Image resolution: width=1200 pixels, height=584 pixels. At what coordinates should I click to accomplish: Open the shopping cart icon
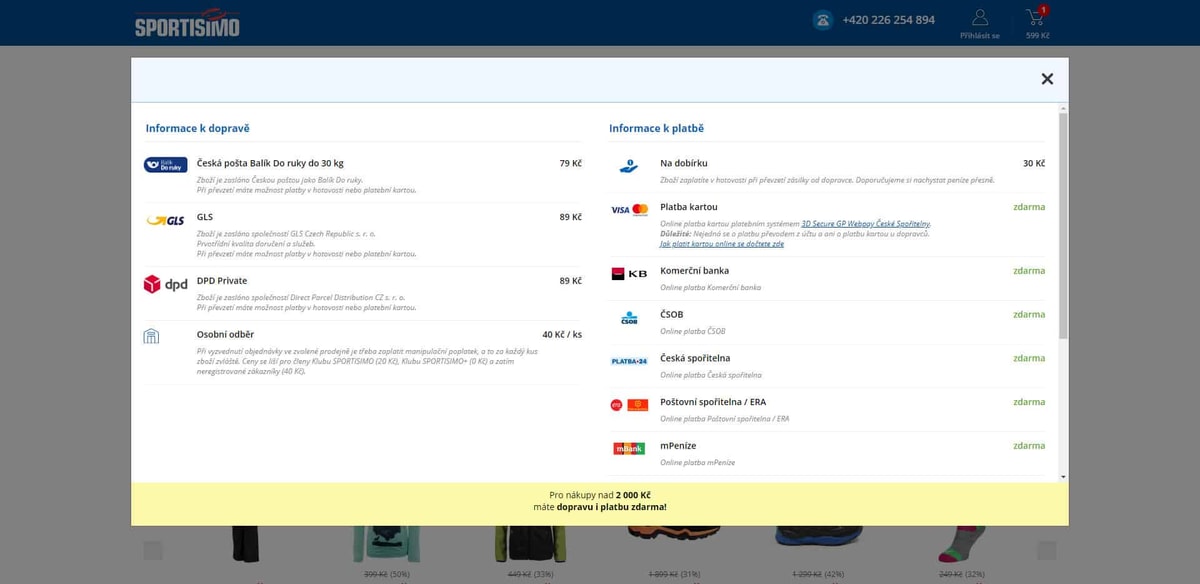[1035, 17]
